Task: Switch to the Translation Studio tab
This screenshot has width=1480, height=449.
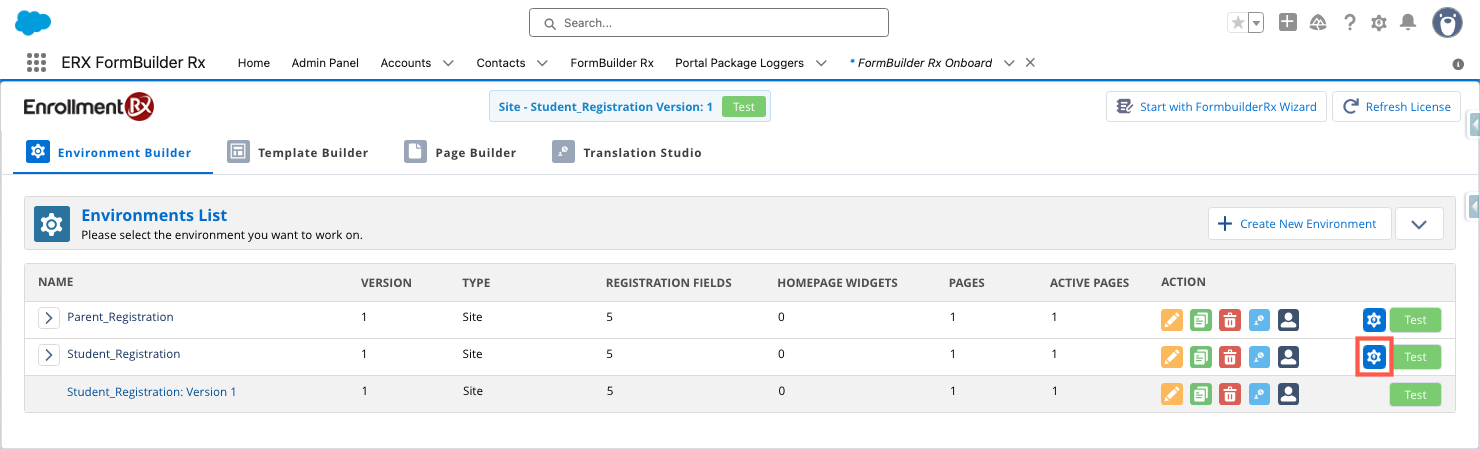Action: pos(627,153)
